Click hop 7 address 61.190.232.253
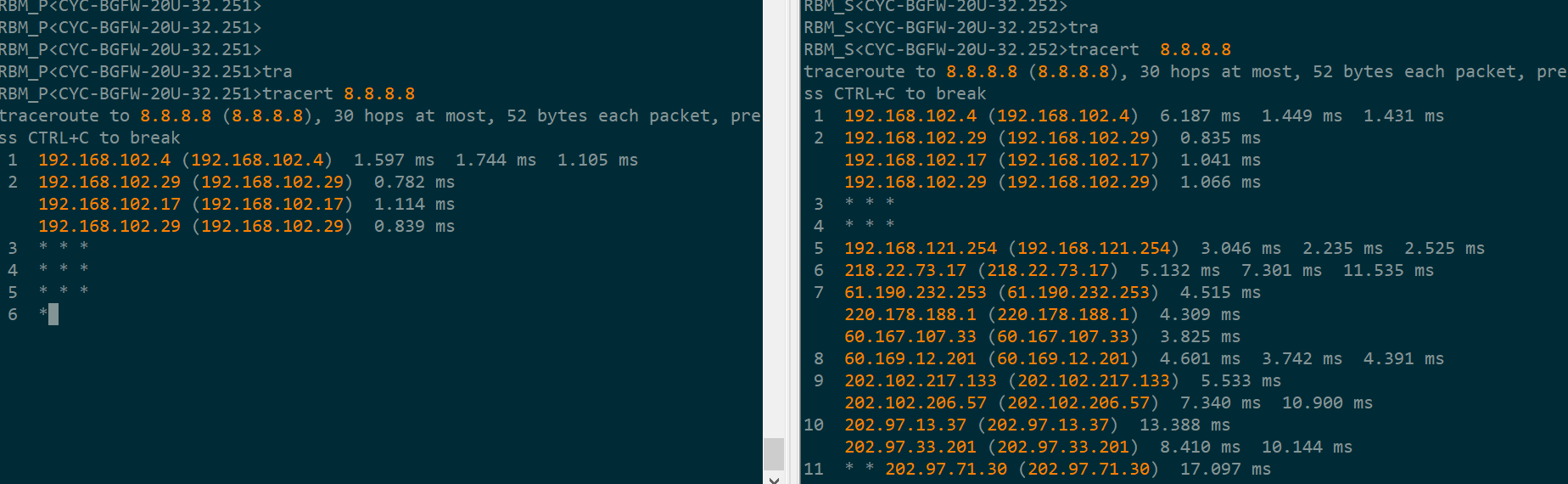 tap(915, 293)
